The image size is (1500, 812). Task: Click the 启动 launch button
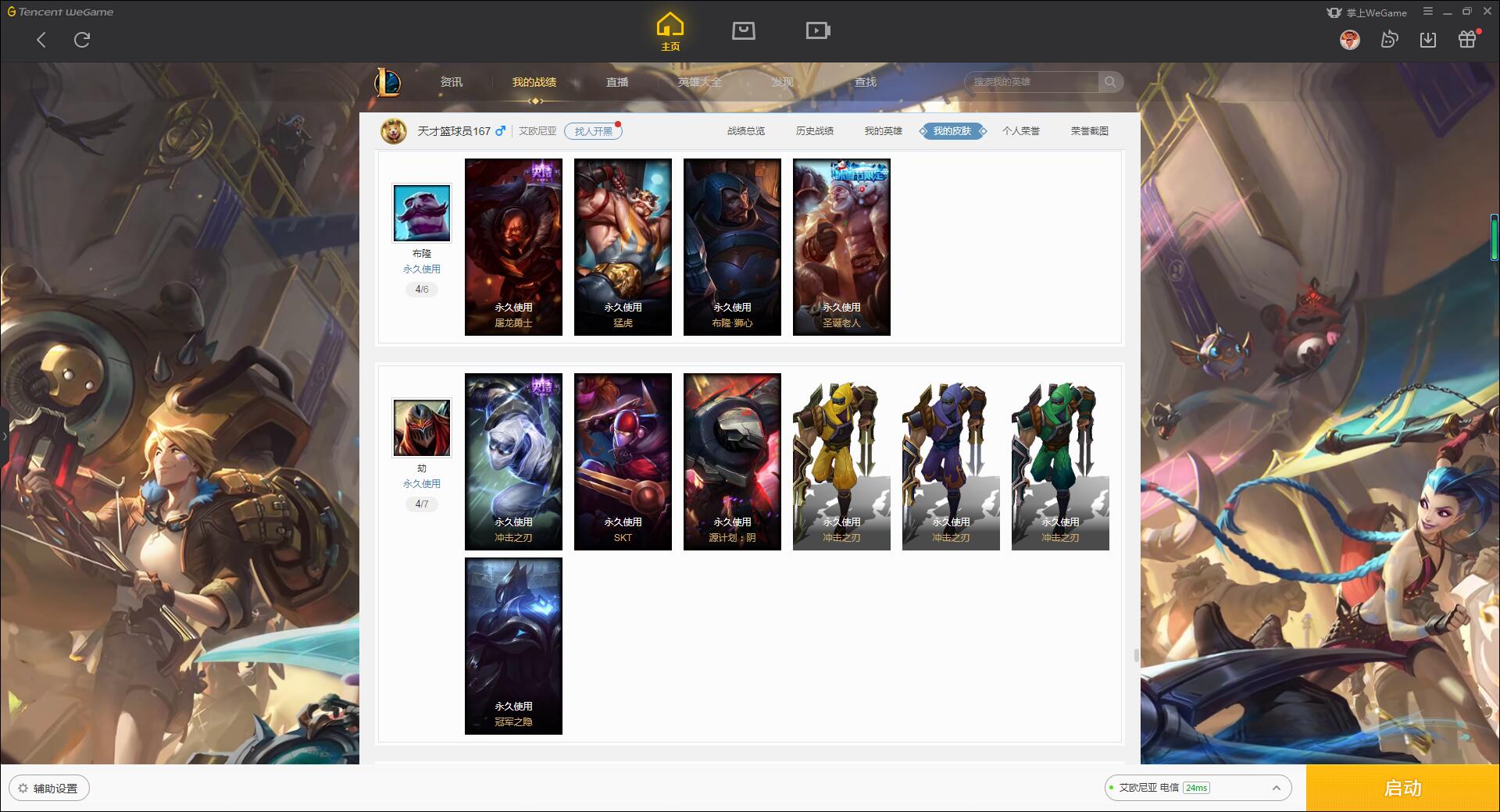1403,789
